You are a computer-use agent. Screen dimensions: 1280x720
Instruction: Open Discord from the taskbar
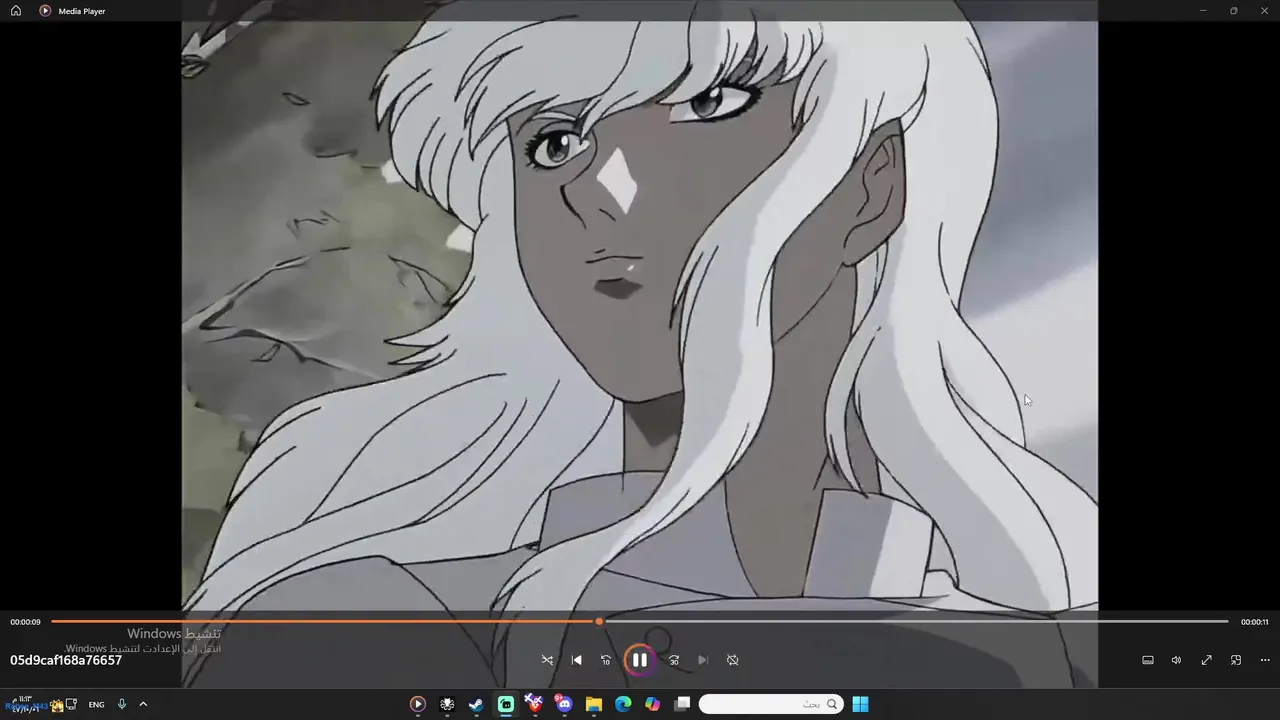pos(564,704)
